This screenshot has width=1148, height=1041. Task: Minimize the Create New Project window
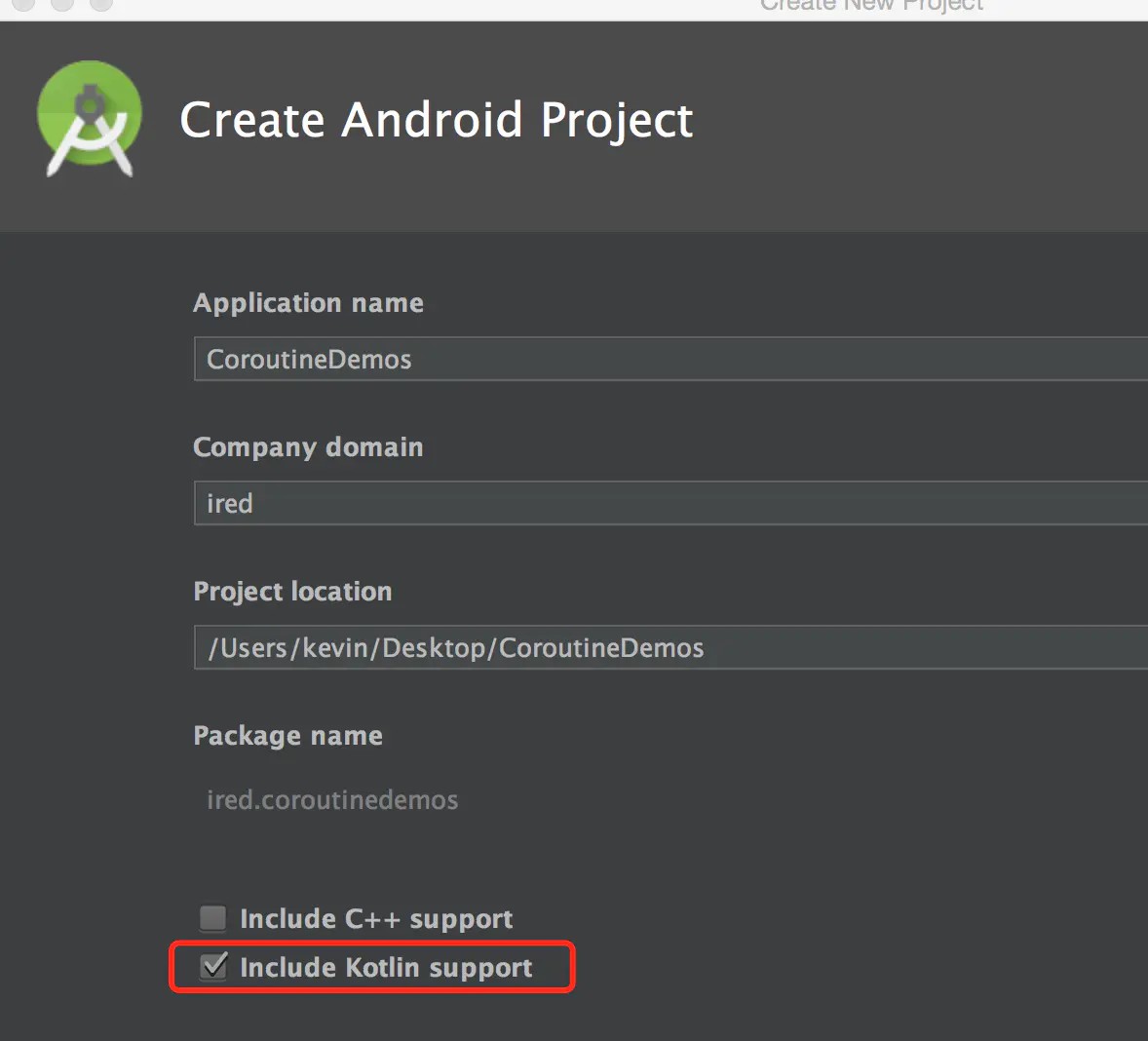(61, 4)
